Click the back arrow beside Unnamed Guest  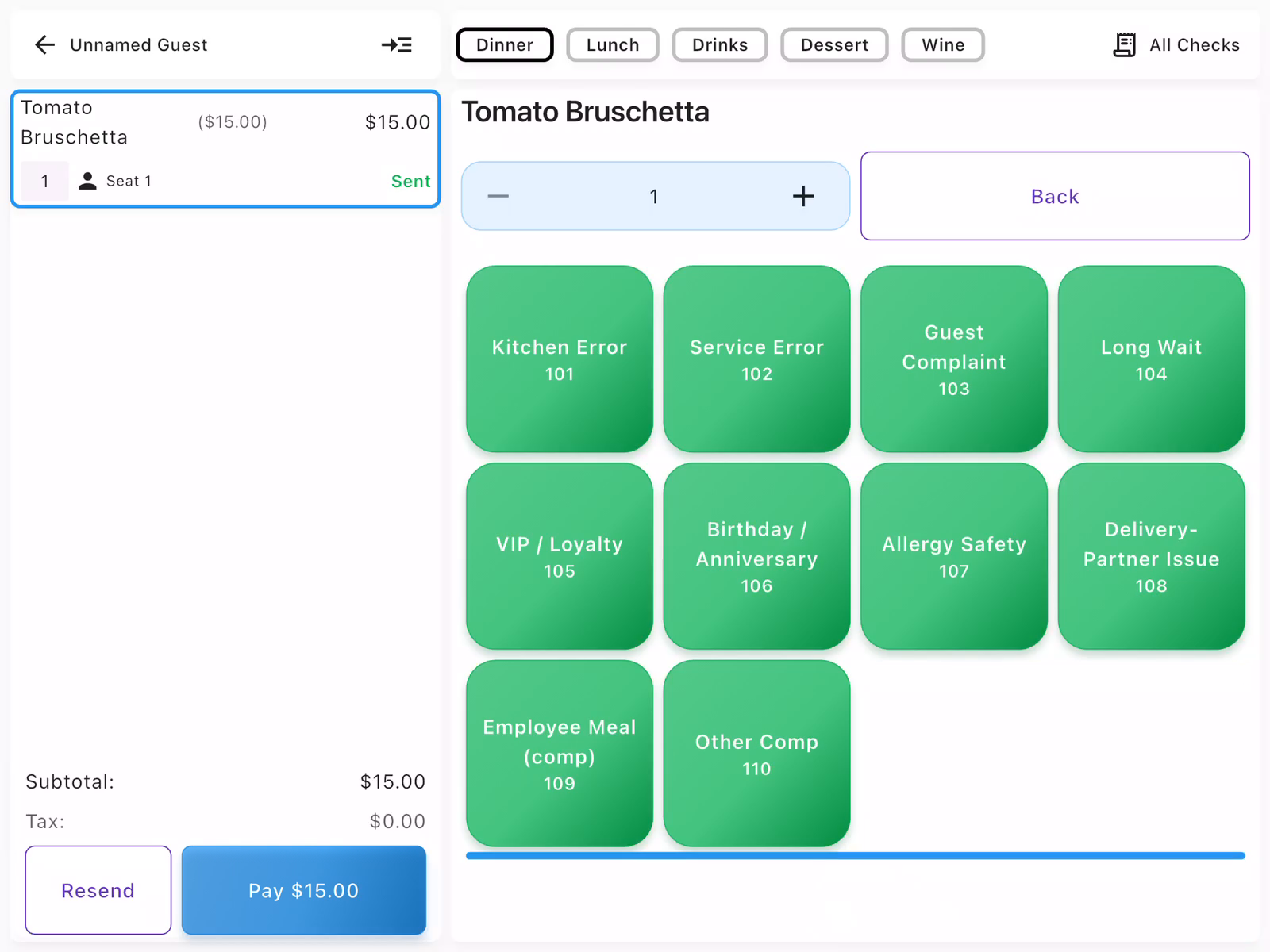pos(45,45)
